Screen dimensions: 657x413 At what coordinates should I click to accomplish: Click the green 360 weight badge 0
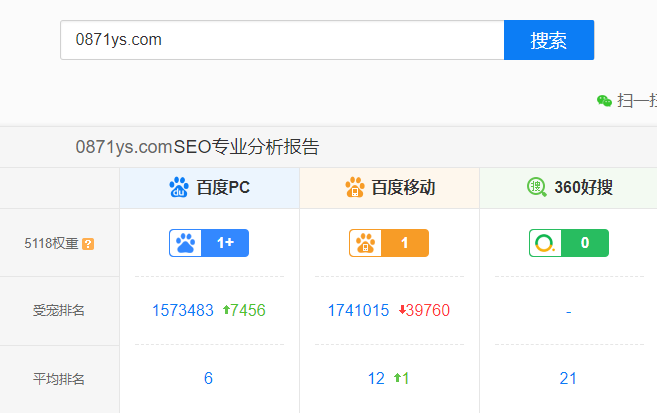click(568, 243)
